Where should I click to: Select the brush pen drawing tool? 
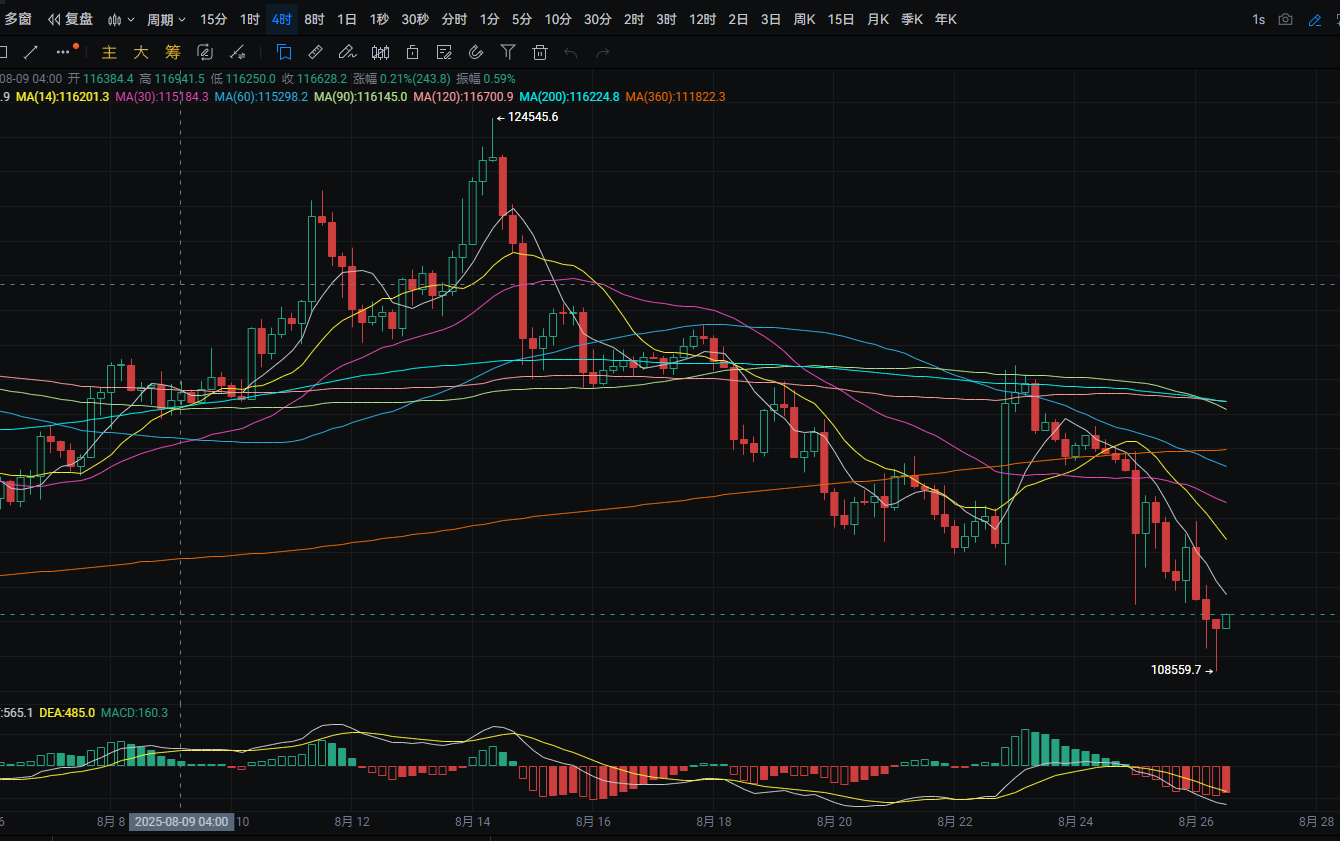pyautogui.click(x=347, y=52)
